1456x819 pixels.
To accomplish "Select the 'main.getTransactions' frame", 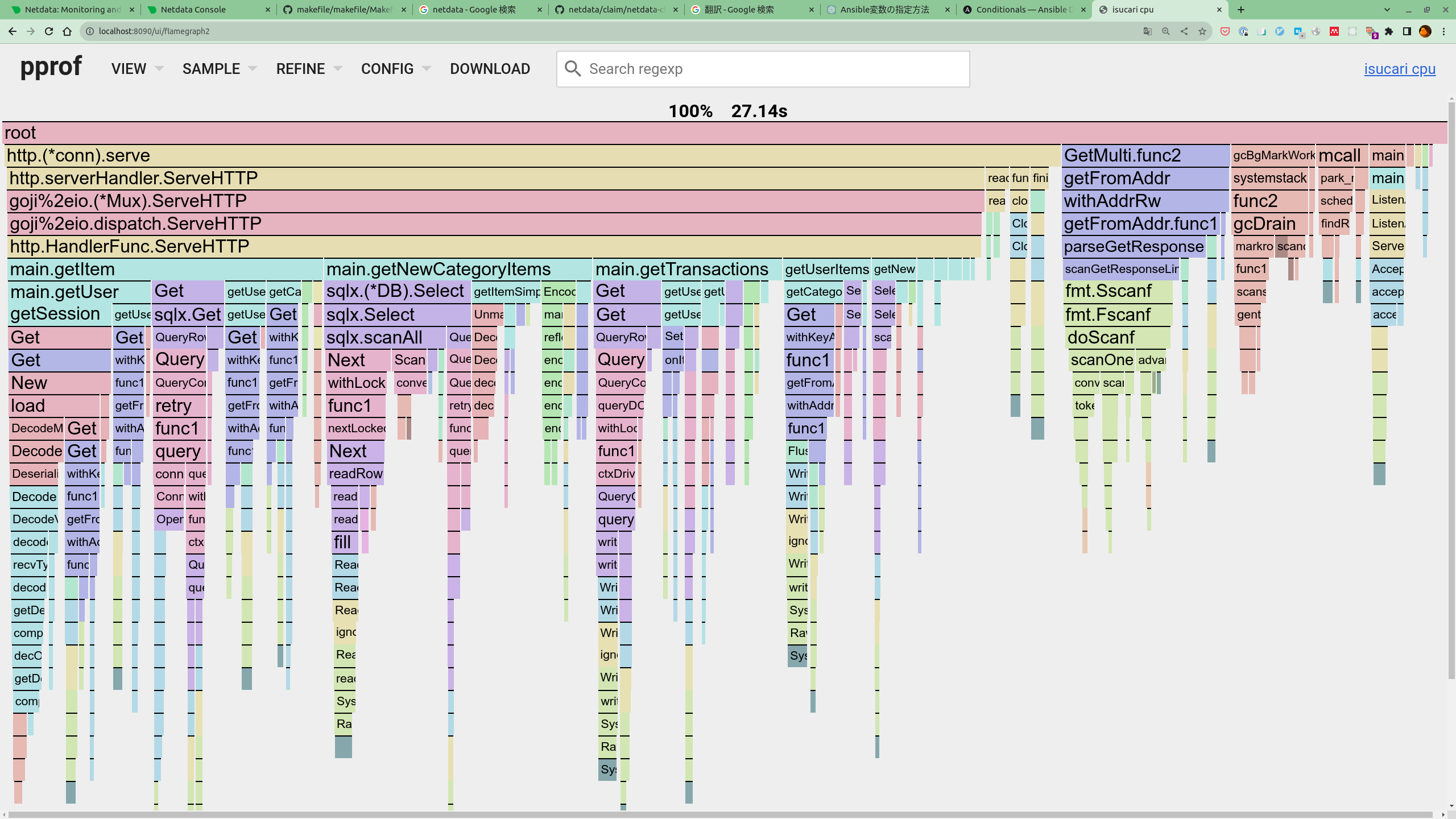I will click(x=688, y=269).
